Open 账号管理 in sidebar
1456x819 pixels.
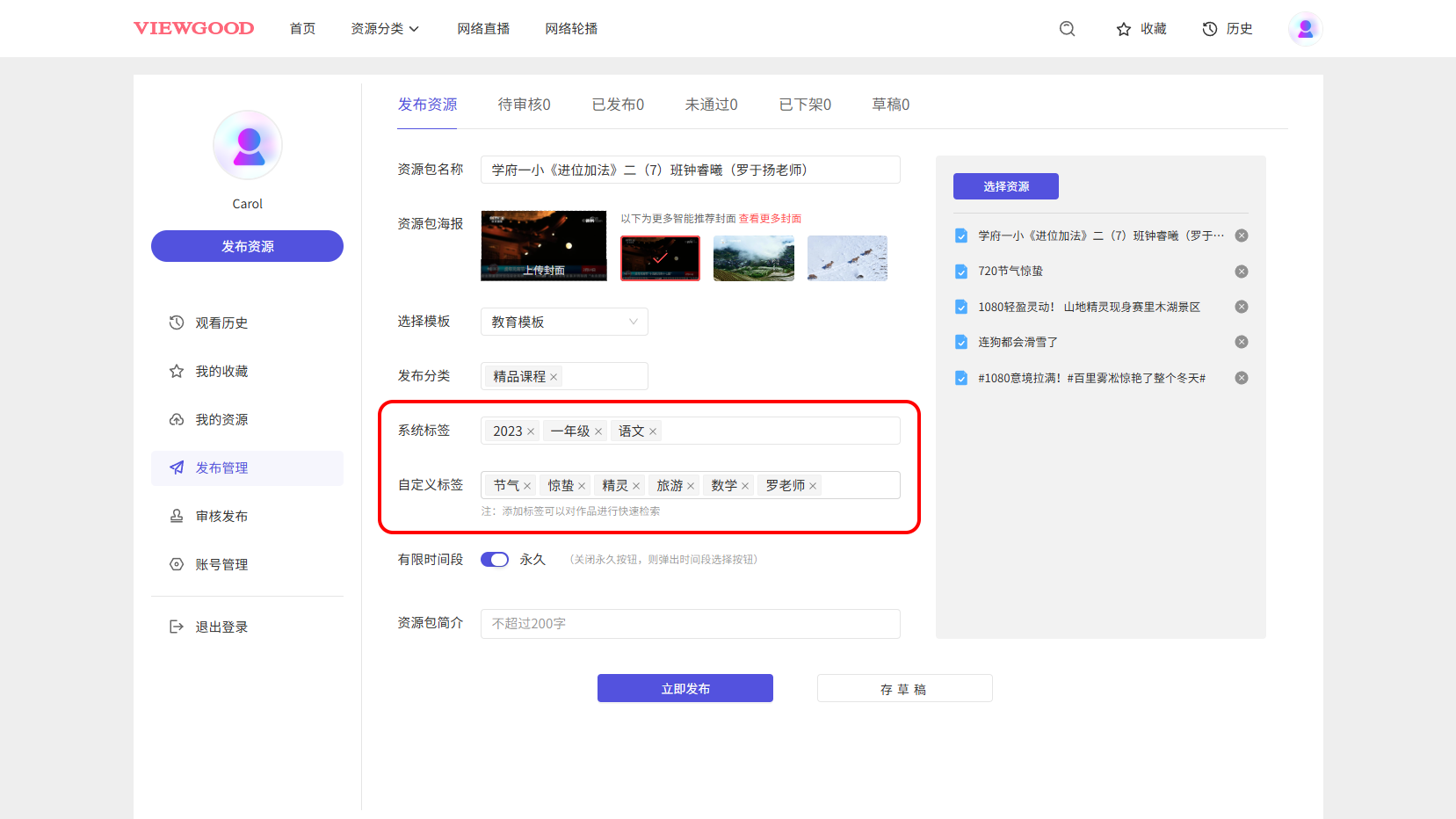tap(247, 564)
